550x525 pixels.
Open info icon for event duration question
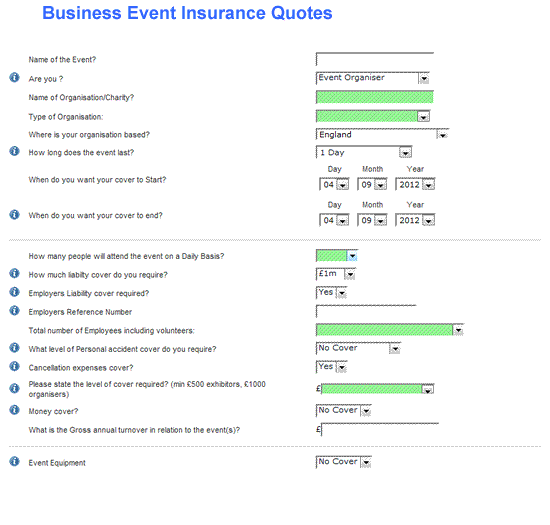click(14, 151)
